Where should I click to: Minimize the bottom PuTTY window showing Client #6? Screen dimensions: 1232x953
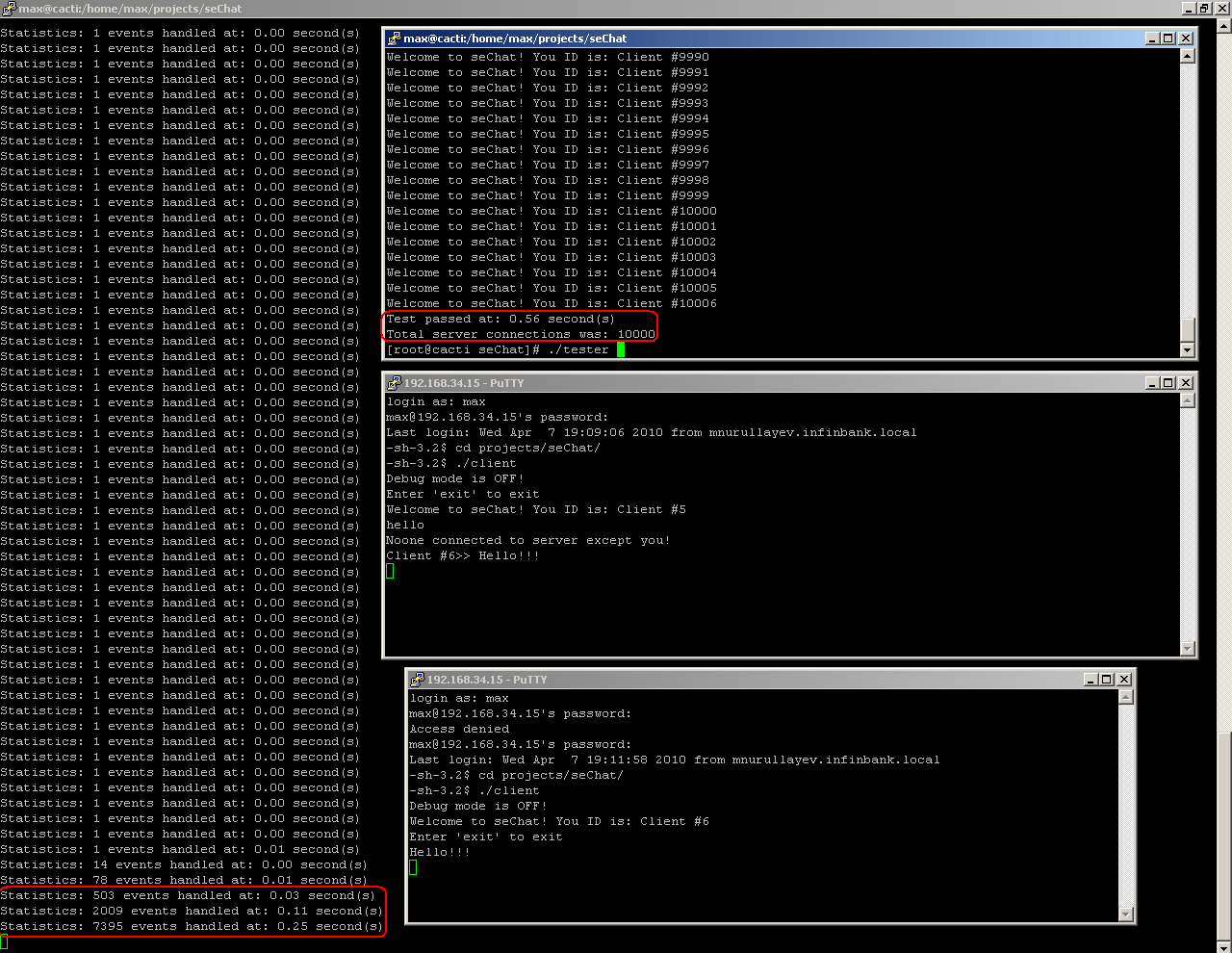pos(1091,680)
